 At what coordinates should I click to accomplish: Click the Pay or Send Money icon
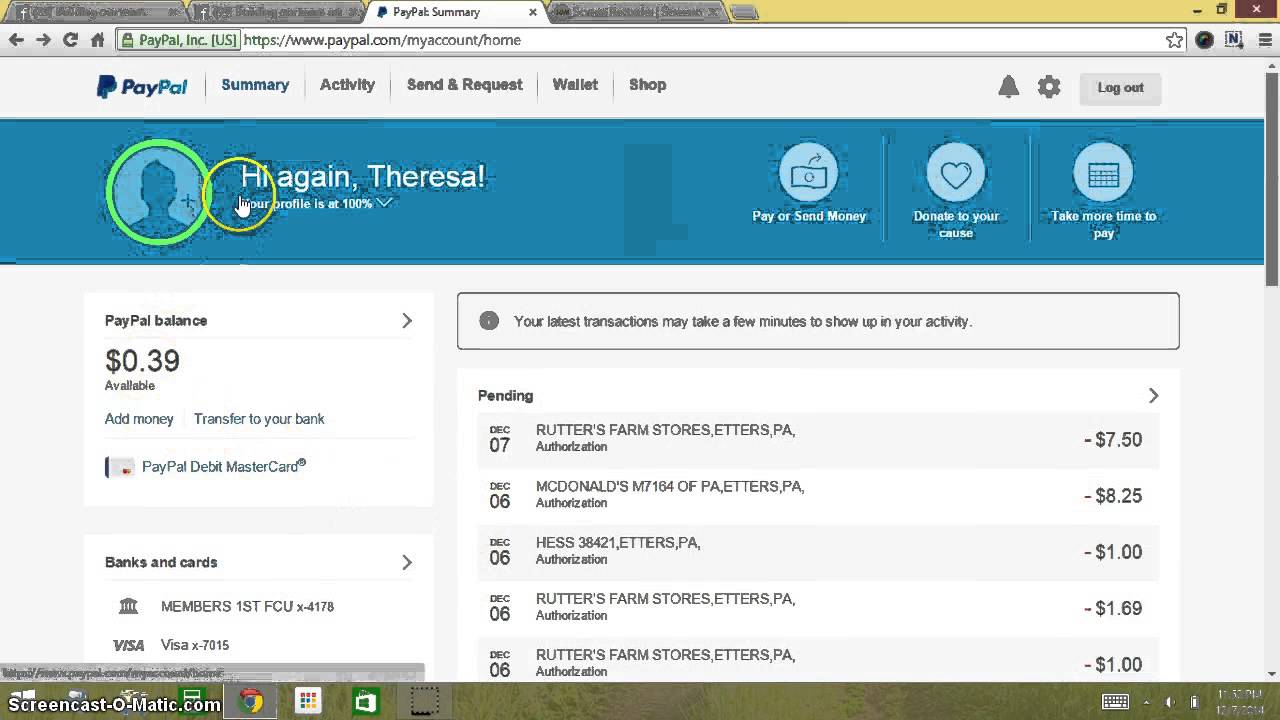[809, 172]
